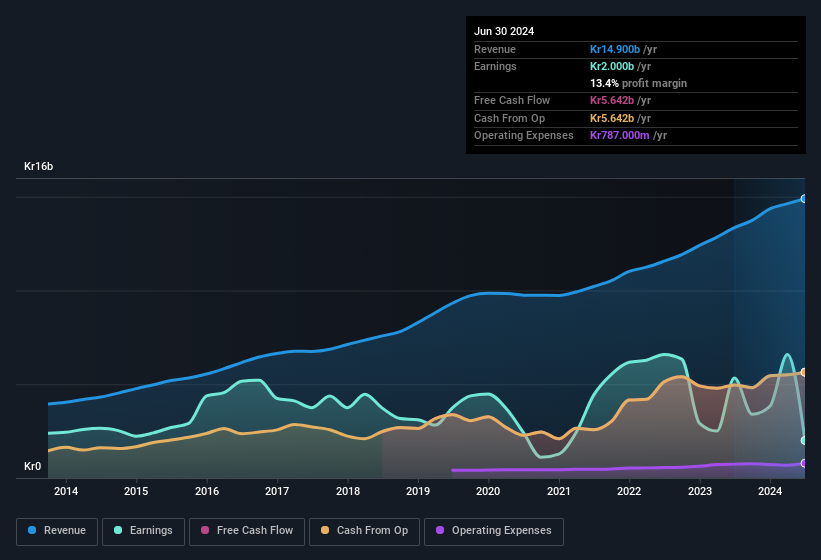The width and height of the screenshot is (821, 560).
Task: Click the Kr787.000m operating expenses value
Action: tap(619, 136)
